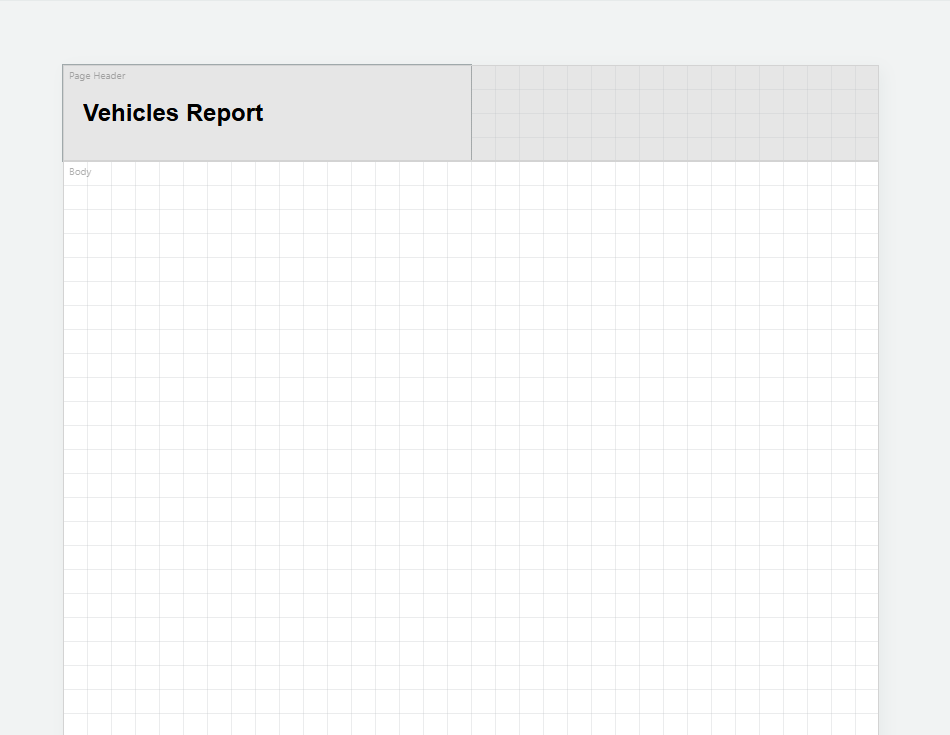Image resolution: width=950 pixels, height=735 pixels.
Task: Click the Vehicles Report text to edit it
Action: [172, 113]
